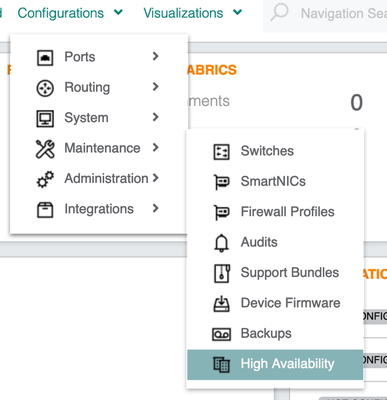Click the Maintenance wrench and screwdriver icon
Image resolution: width=387 pixels, height=400 pixels.
pyautogui.click(x=45, y=149)
